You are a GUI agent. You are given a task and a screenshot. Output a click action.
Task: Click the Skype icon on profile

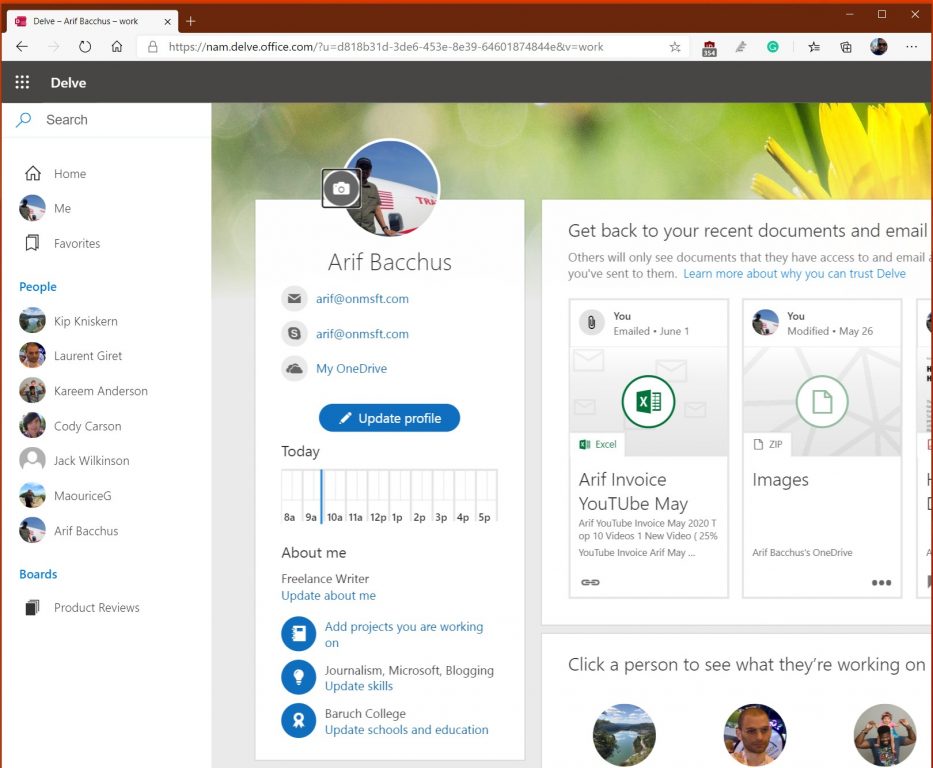click(x=295, y=334)
